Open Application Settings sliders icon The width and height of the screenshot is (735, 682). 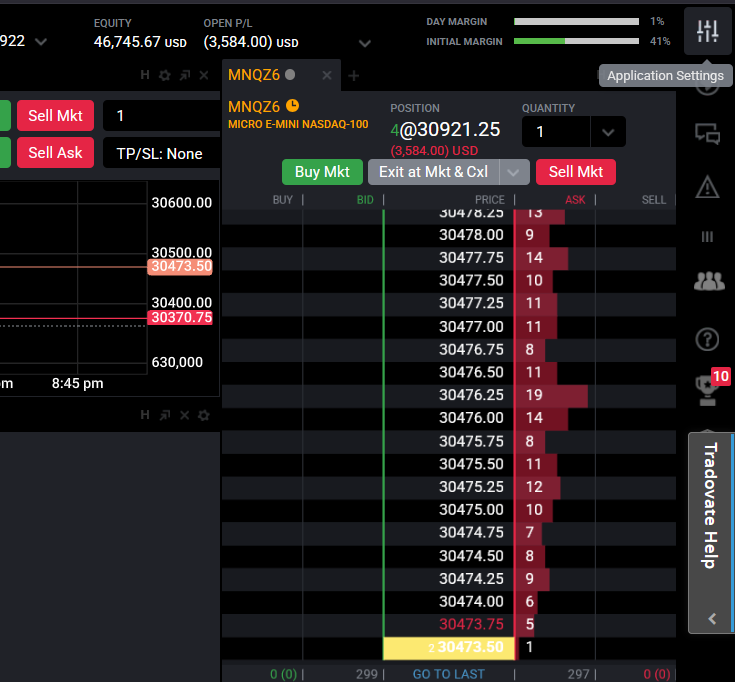707,31
